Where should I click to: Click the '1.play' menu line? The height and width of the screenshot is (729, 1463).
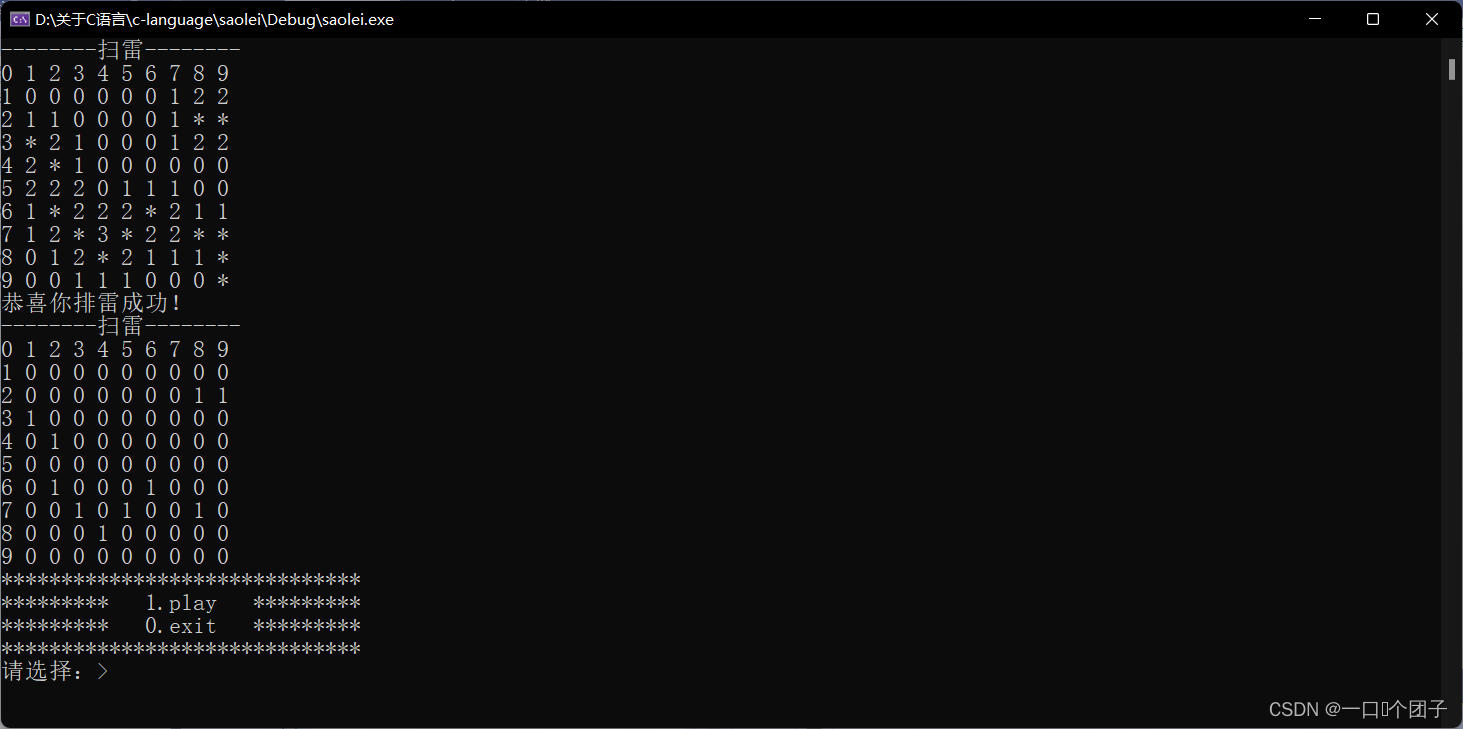(x=181, y=603)
